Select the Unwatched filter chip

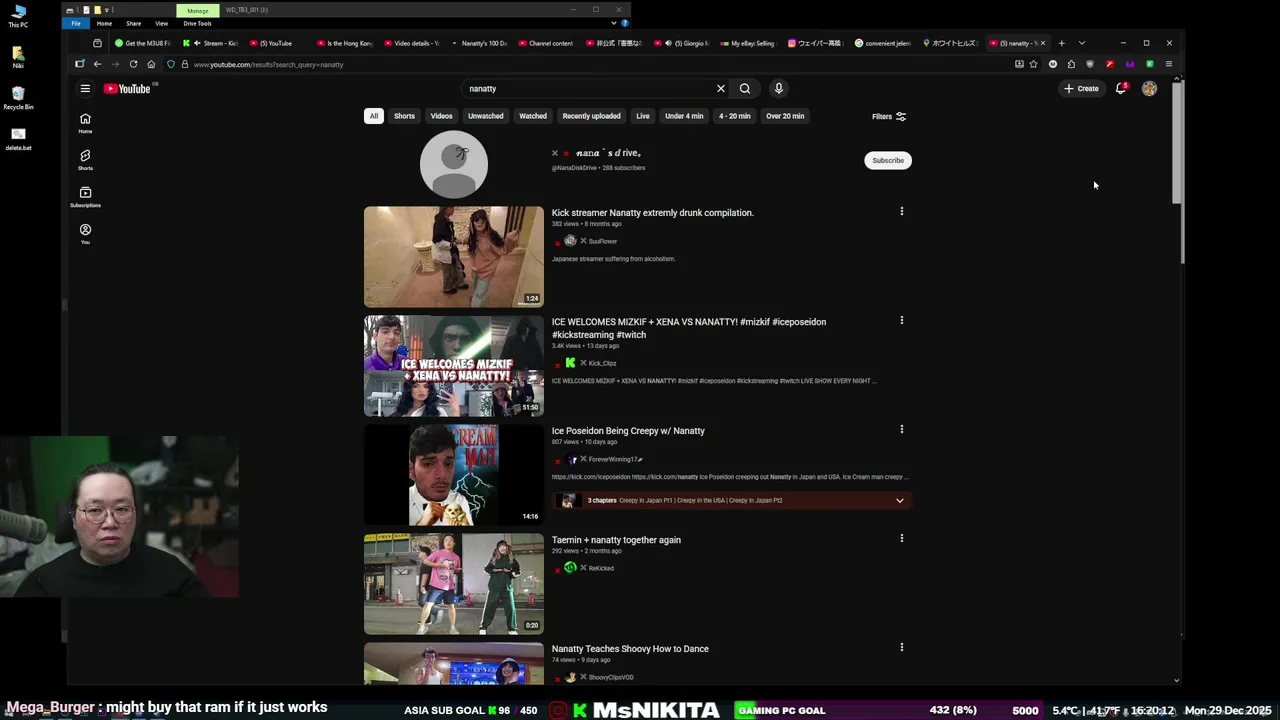tap(486, 116)
